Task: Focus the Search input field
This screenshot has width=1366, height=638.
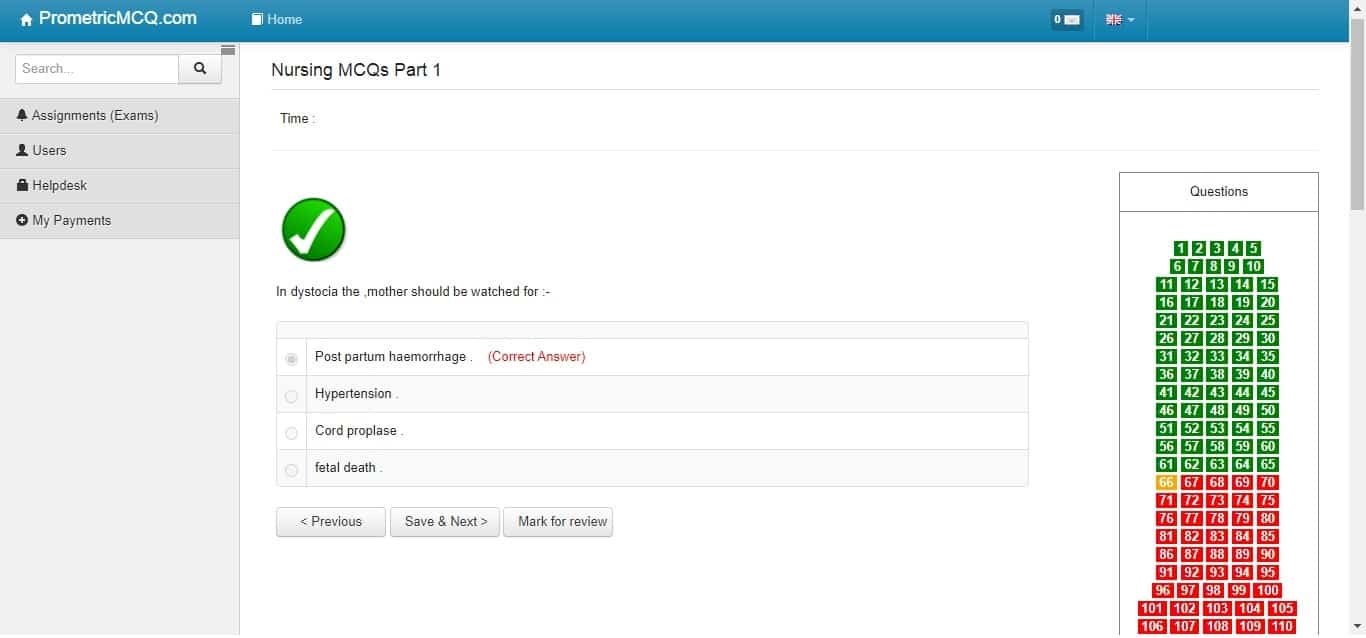Action: coord(96,69)
